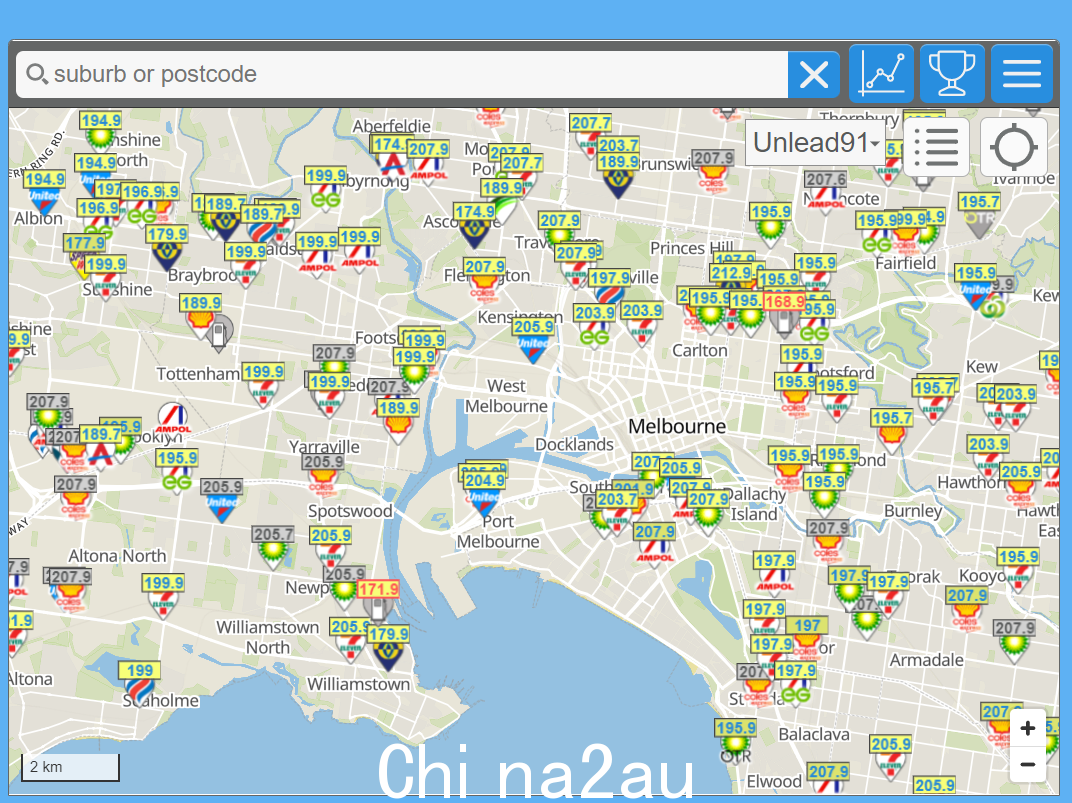Open the trophy best prices view
1072x803 pixels.
click(952, 74)
